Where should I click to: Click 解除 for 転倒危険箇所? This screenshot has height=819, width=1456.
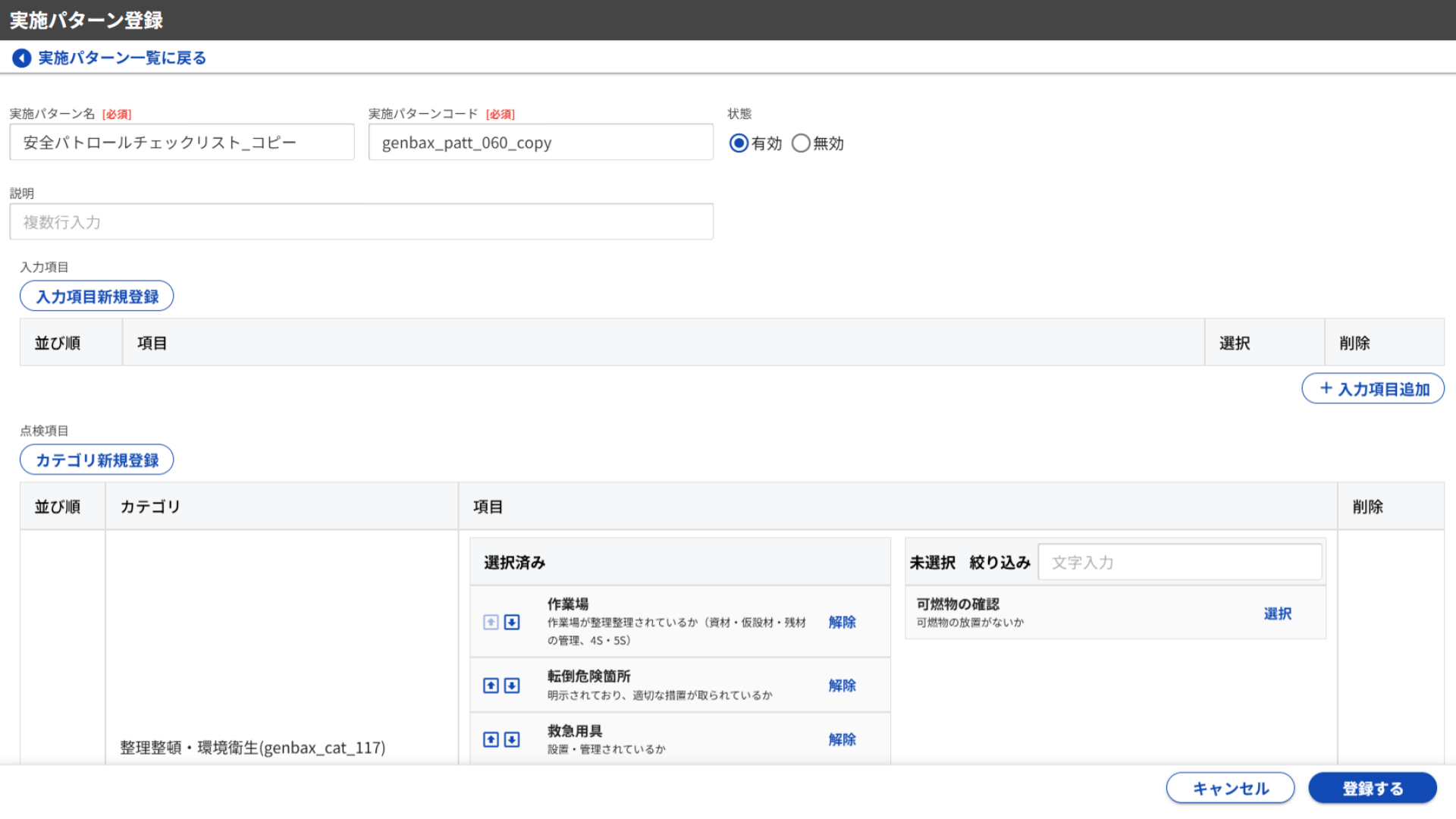click(x=842, y=686)
